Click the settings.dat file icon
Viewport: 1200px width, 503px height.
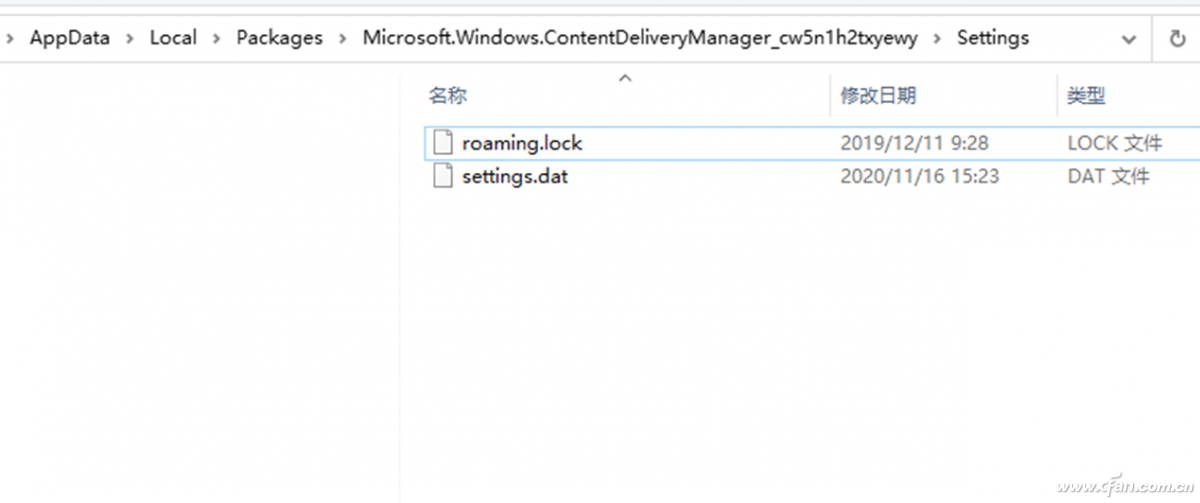443,176
